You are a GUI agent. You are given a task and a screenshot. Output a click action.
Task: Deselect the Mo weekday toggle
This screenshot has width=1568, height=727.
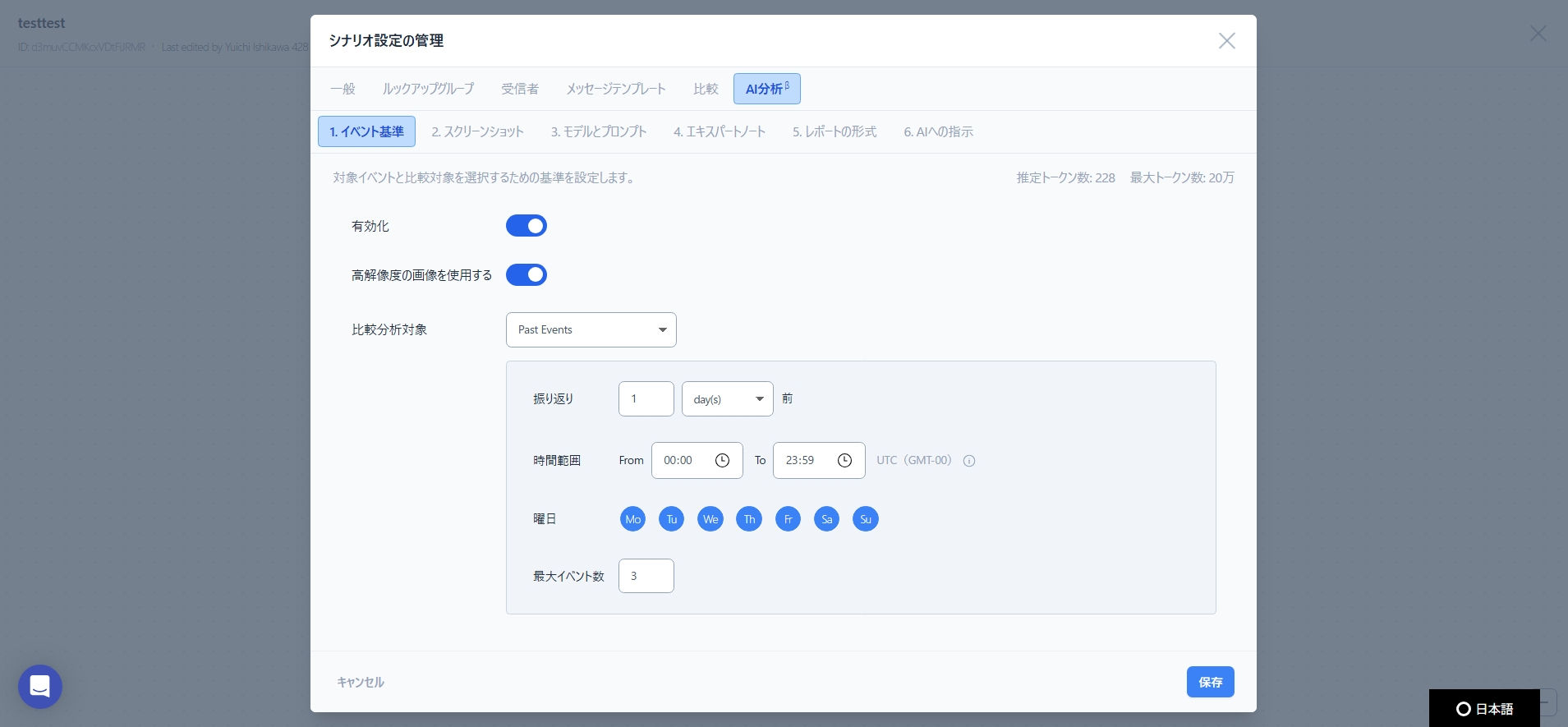(632, 519)
